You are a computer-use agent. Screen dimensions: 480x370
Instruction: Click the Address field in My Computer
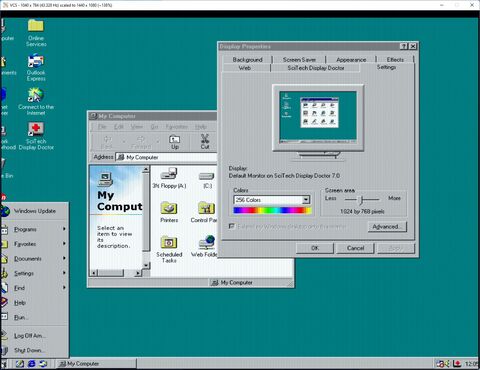coord(167,157)
